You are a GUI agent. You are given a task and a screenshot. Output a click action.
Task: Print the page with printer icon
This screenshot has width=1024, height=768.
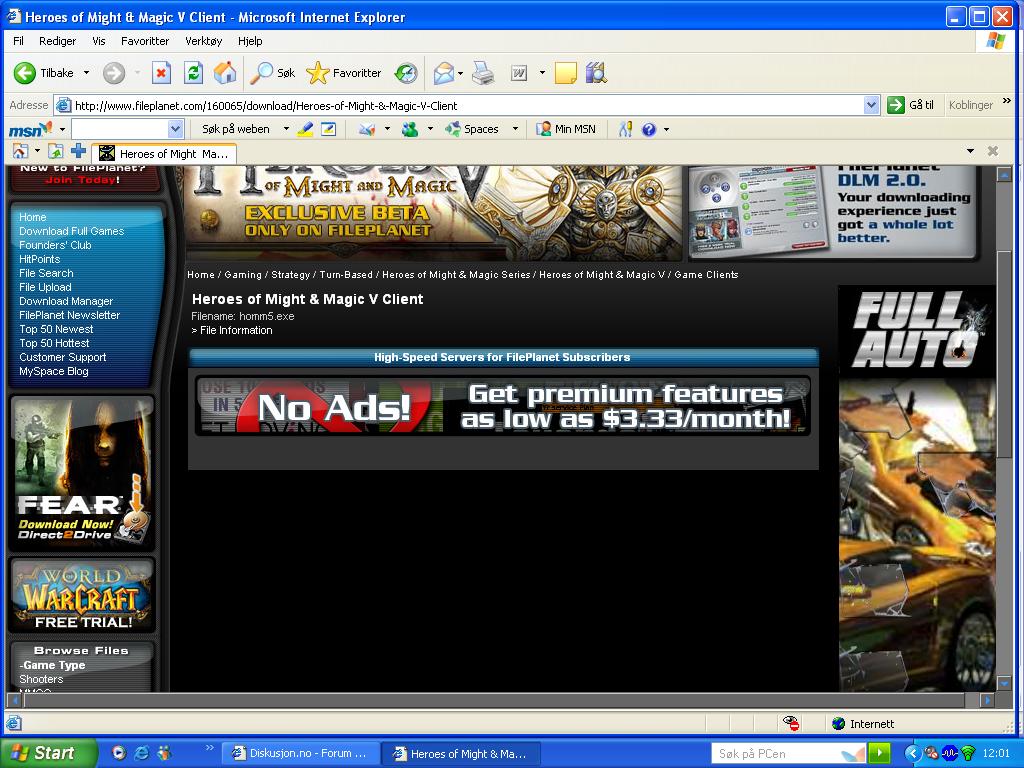tap(483, 73)
